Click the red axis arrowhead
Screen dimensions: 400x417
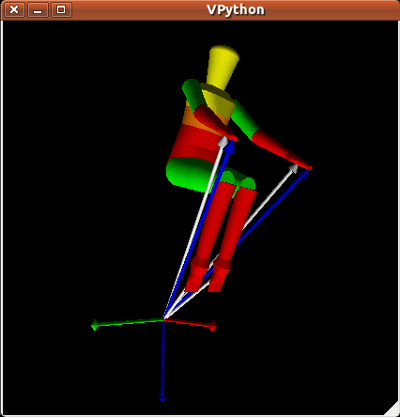pos(213,326)
